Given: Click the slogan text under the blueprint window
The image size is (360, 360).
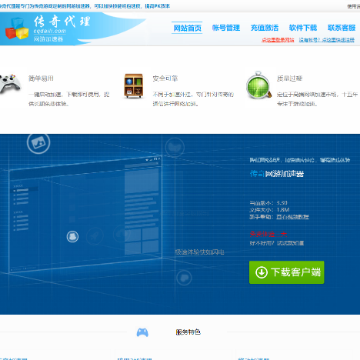Looking at the screenshot, I should [200, 252].
